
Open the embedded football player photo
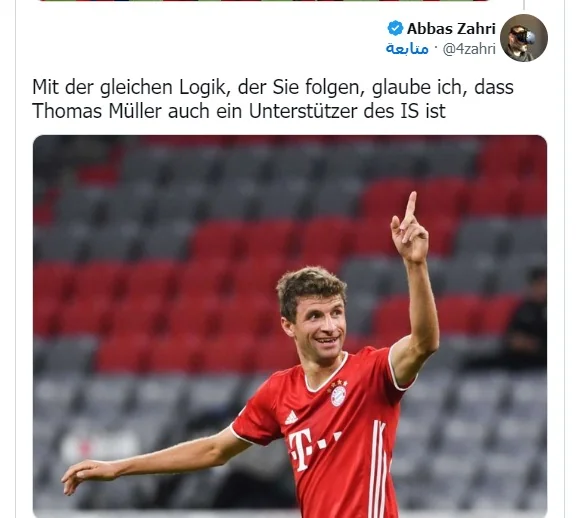(290, 326)
